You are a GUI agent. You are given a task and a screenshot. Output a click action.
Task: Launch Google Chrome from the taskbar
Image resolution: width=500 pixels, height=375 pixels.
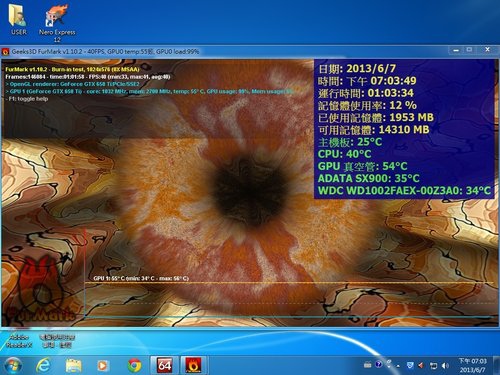[x=134, y=366]
